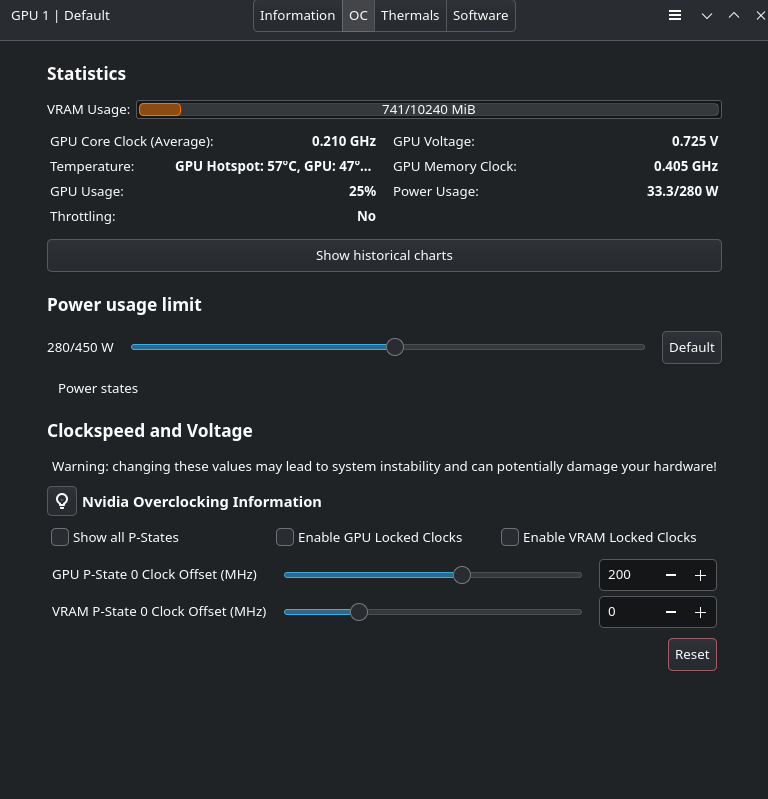Click the Throttling value No
Image resolution: width=768 pixels, height=799 pixels.
click(366, 216)
